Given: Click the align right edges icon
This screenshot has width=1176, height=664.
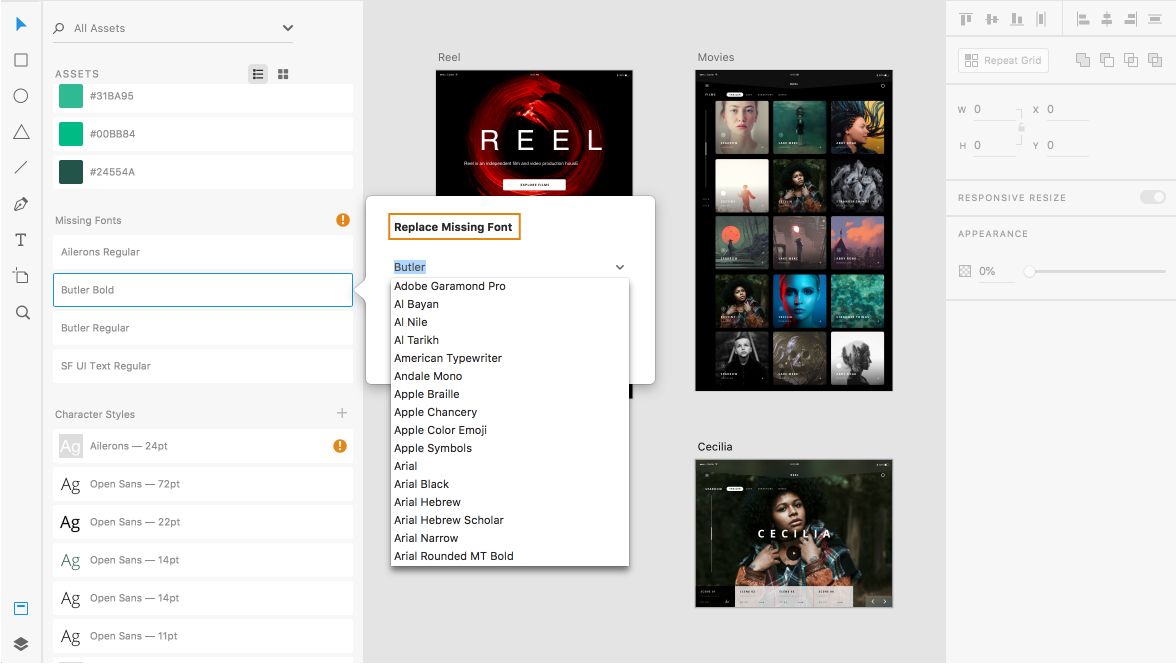Looking at the screenshot, I should pos(1131,20).
